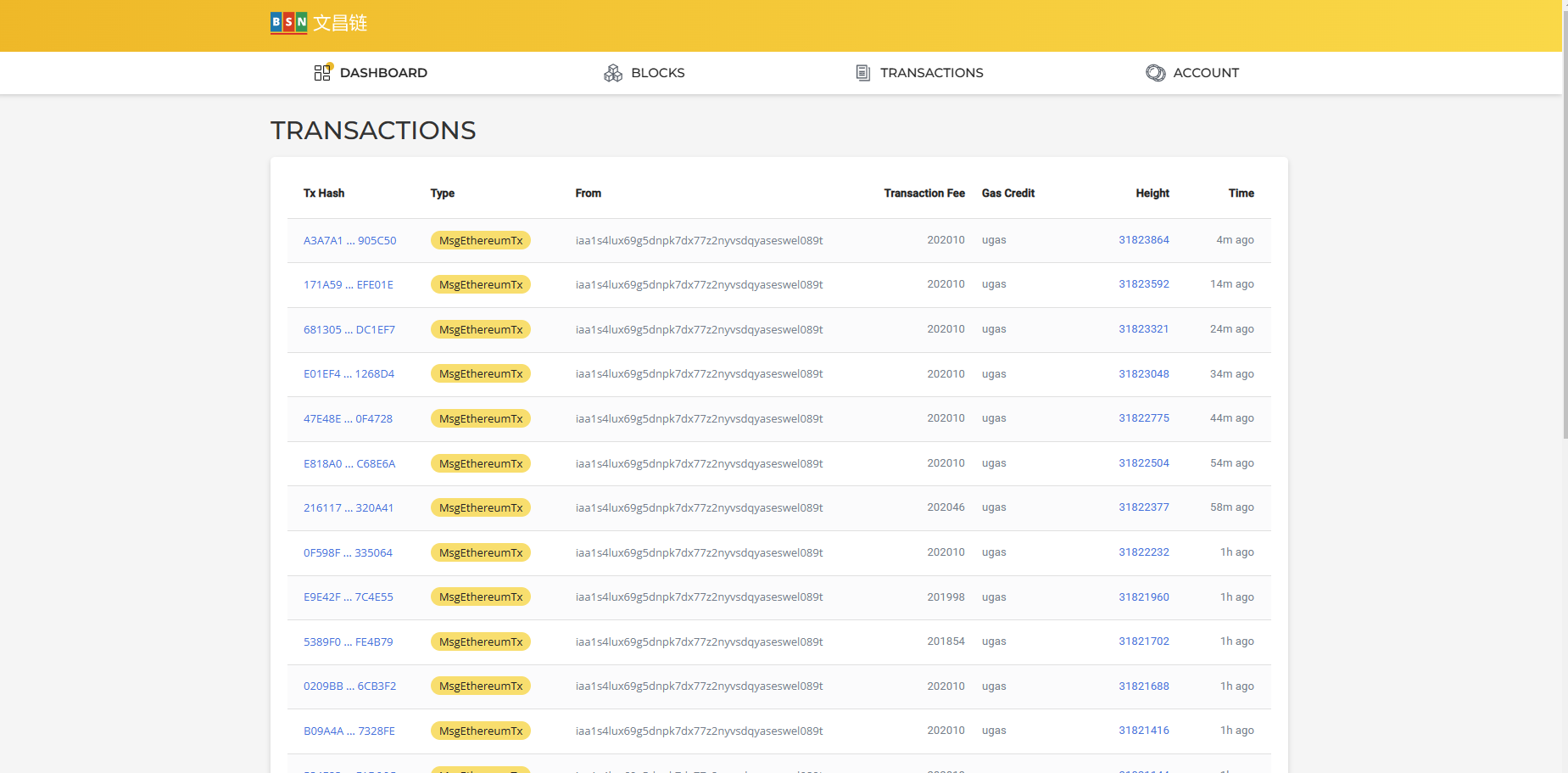The image size is (1568, 773).
Task: Click the From address in E9E42F row
Action: click(699, 597)
